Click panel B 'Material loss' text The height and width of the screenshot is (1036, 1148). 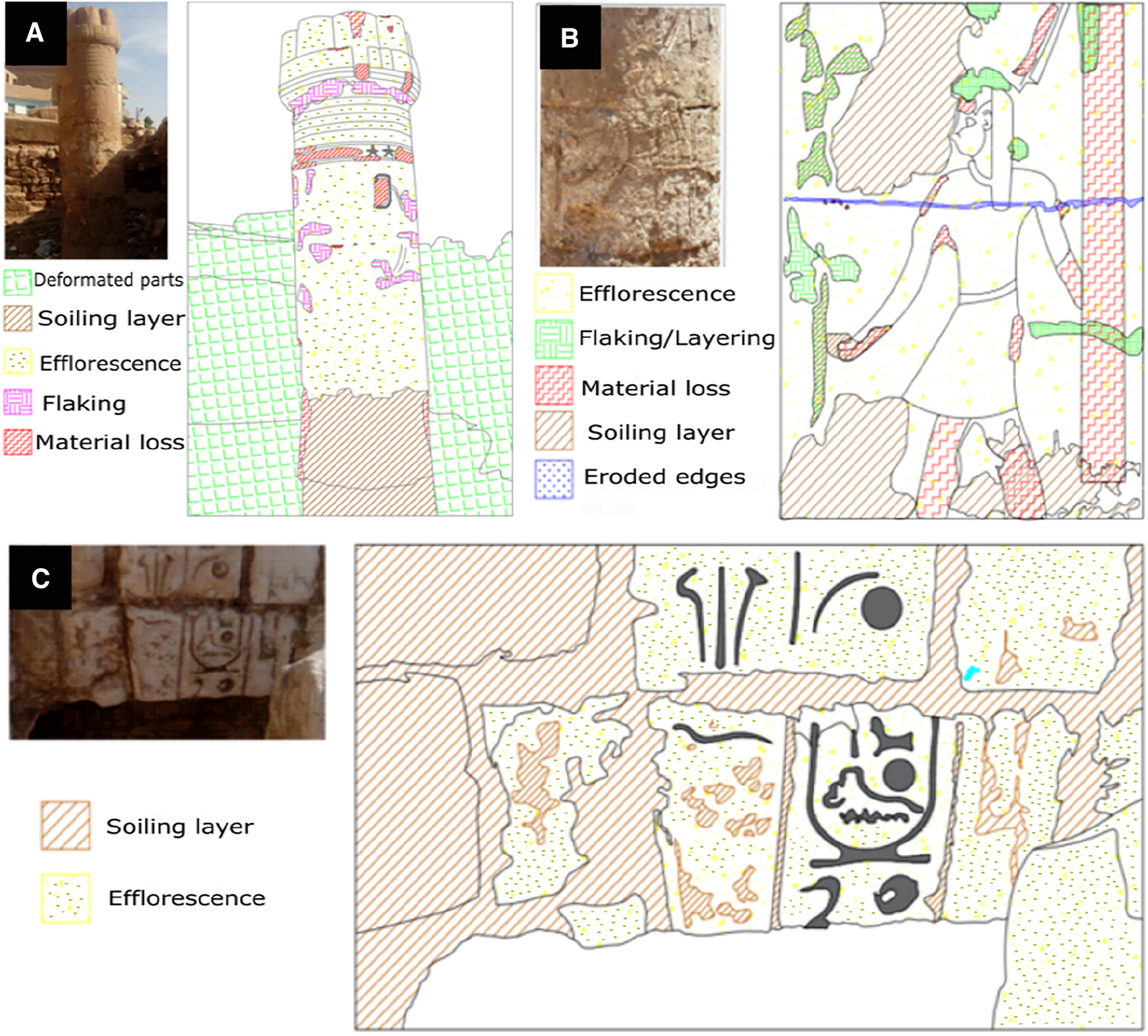(655, 388)
